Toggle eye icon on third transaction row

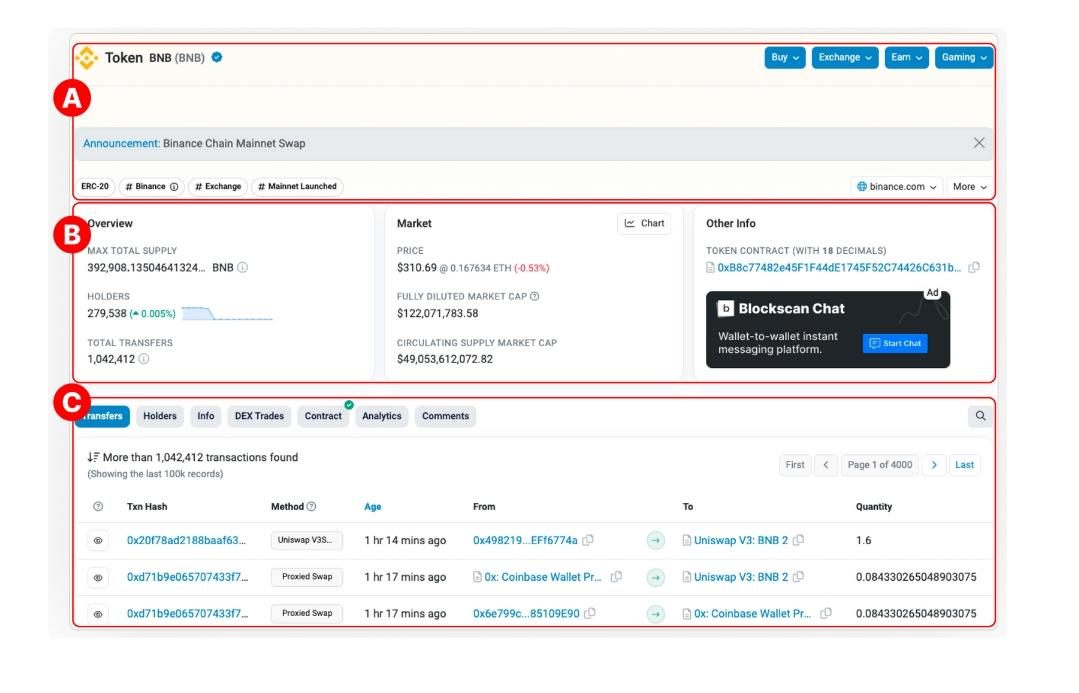(98, 614)
